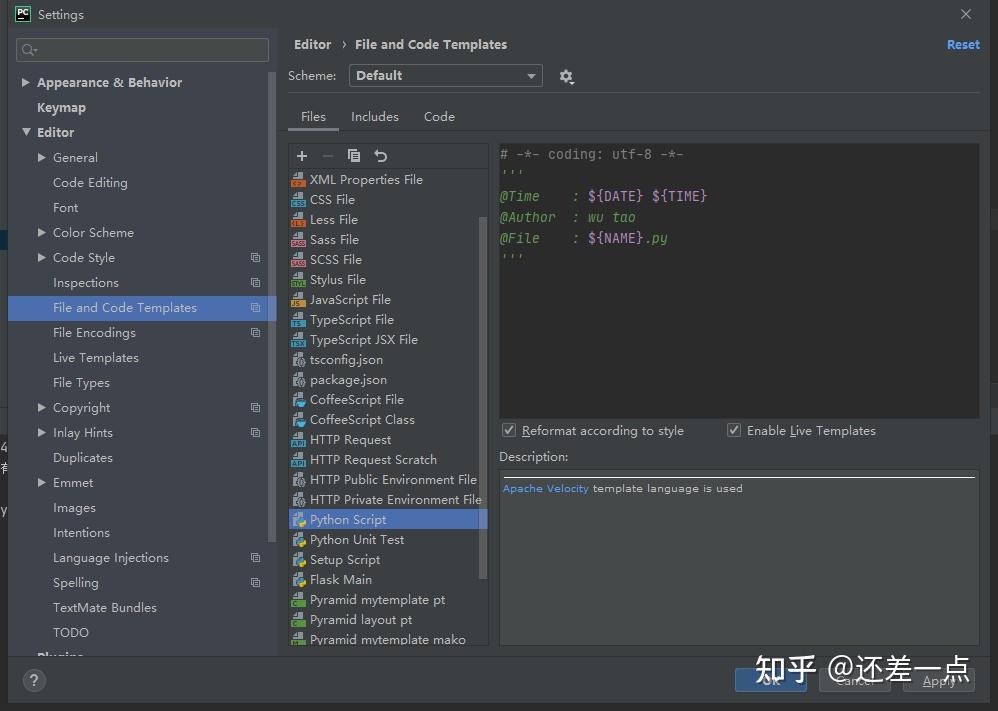Screen dimensions: 998x711
Task: Click the template list scrollbar
Action: (x=482, y=398)
